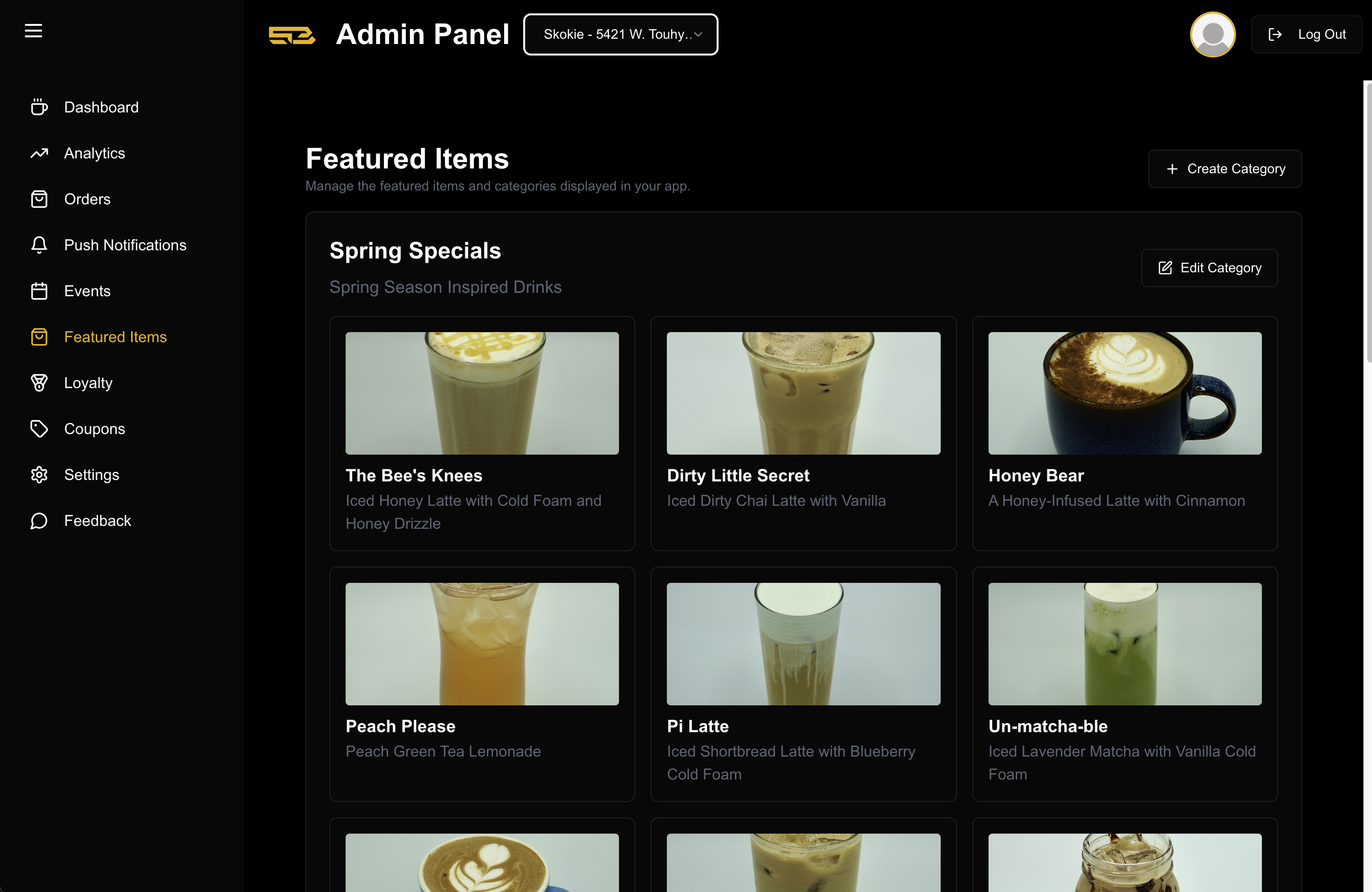
Task: Click the "Peach Green Tea Lemonade" description
Action: pyautogui.click(x=443, y=751)
